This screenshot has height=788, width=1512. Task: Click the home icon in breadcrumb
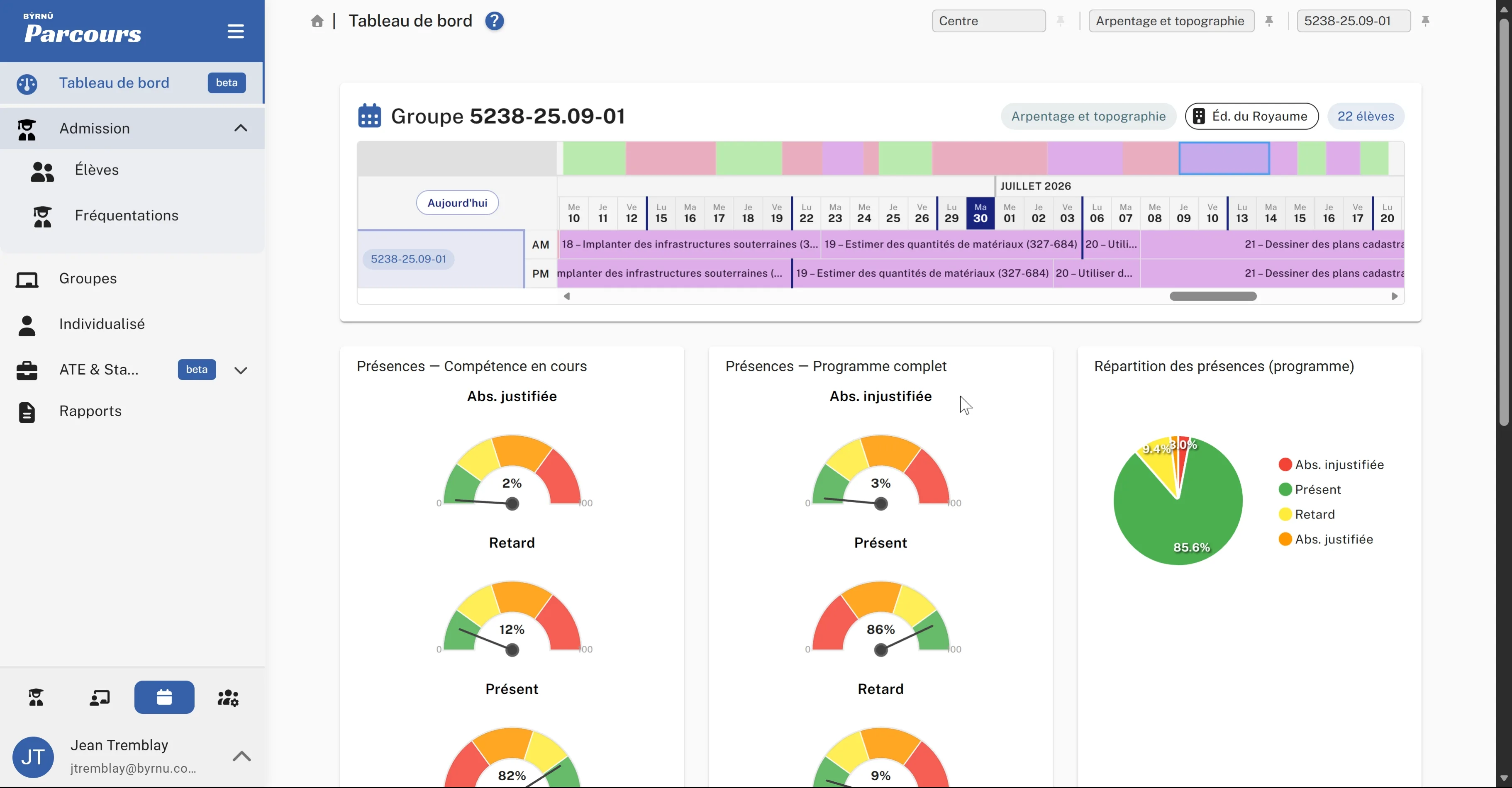[317, 21]
